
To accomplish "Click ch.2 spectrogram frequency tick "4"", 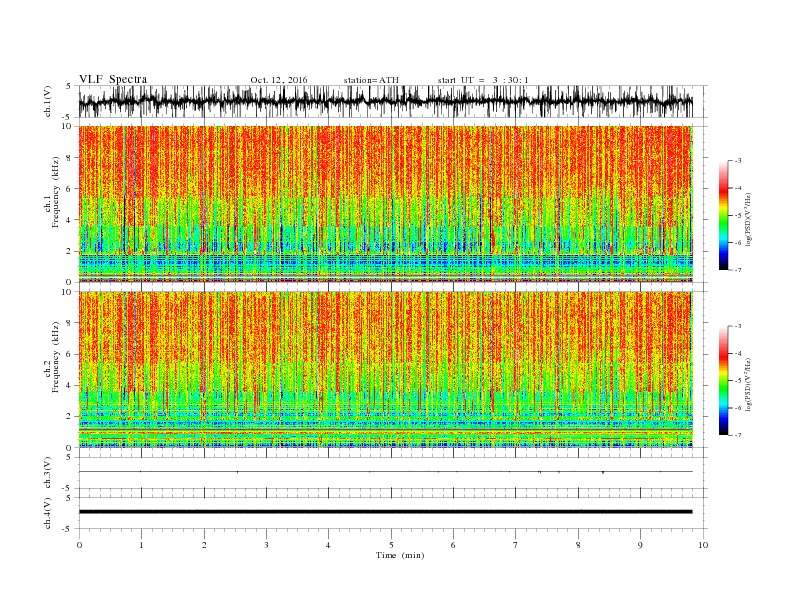I will click(x=69, y=385).
